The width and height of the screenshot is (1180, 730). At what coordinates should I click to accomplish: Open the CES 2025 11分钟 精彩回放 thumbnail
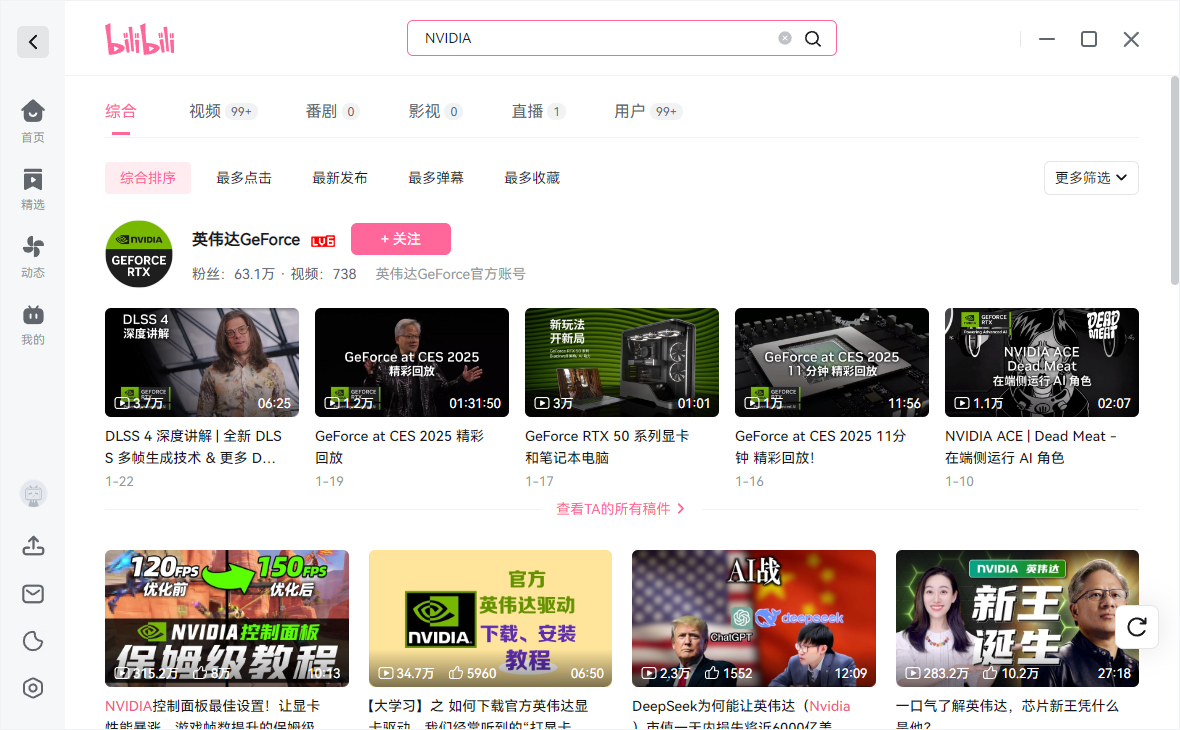coord(832,362)
